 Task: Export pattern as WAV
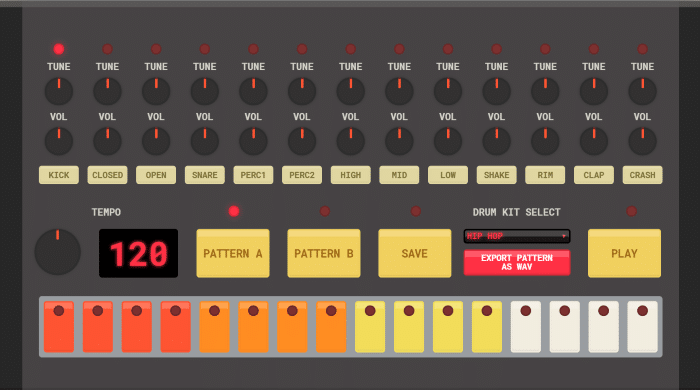pos(517,262)
